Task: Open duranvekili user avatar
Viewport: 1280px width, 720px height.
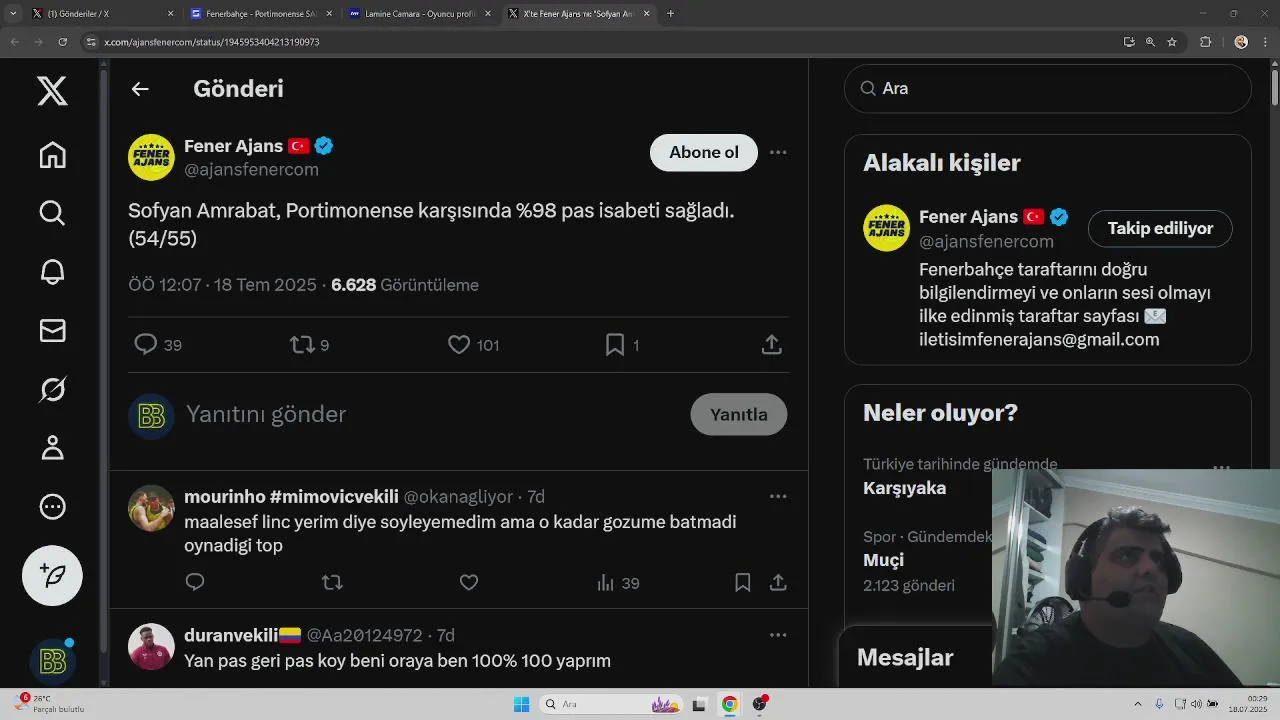Action: point(151,647)
